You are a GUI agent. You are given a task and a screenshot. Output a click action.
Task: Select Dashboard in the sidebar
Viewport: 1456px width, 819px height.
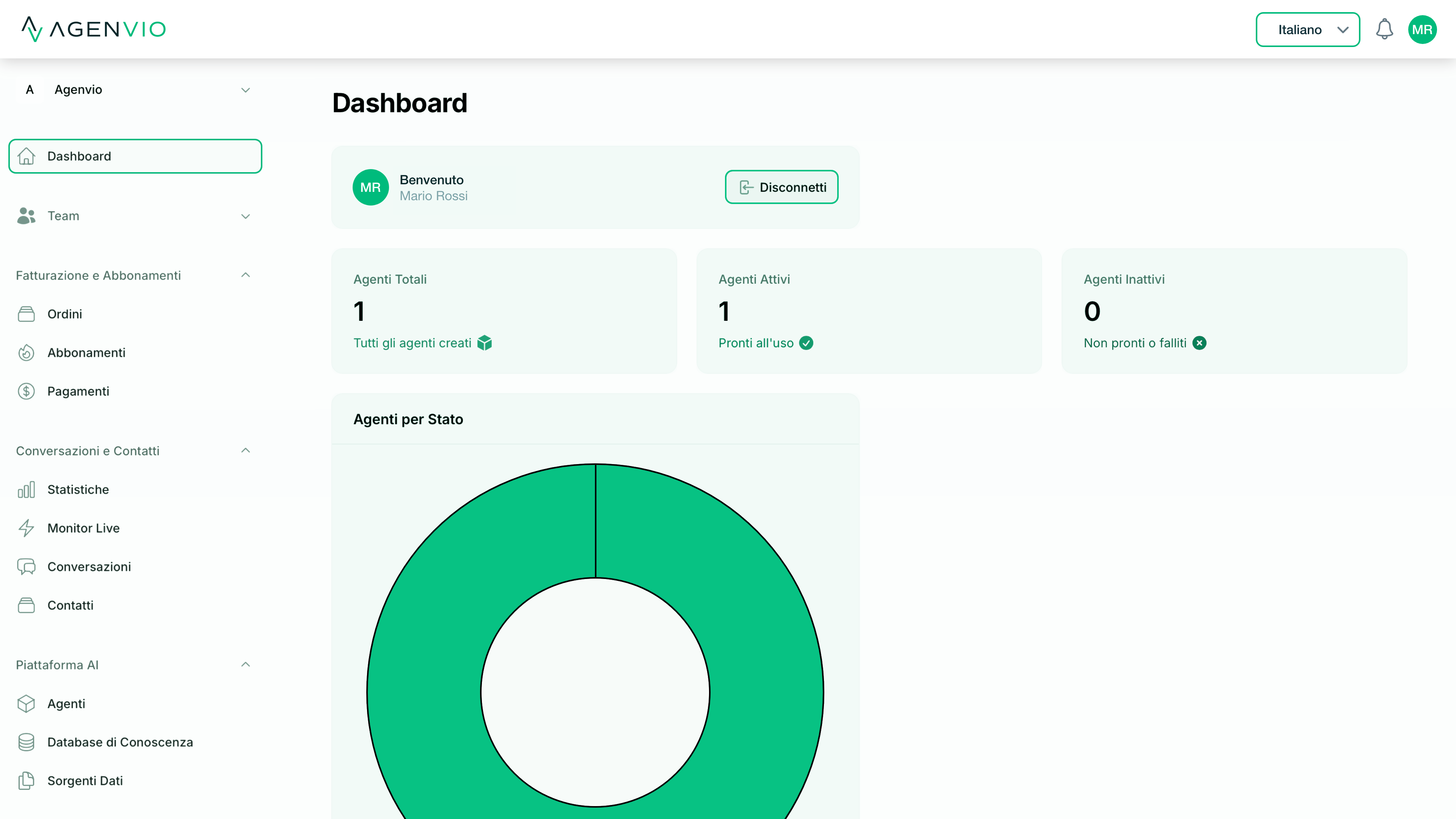pyautogui.click(x=135, y=156)
